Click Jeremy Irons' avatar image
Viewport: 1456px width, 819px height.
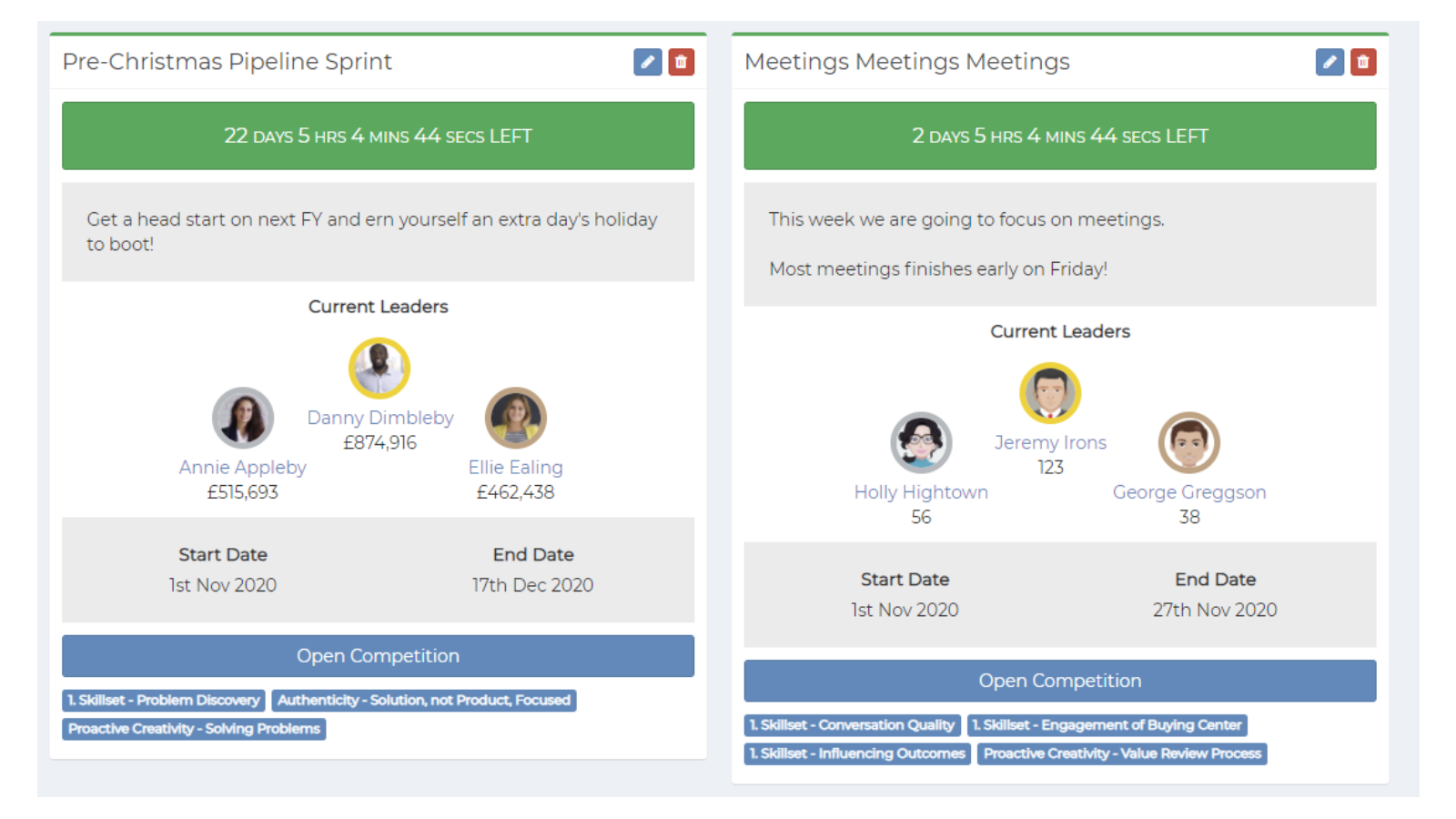point(1050,393)
